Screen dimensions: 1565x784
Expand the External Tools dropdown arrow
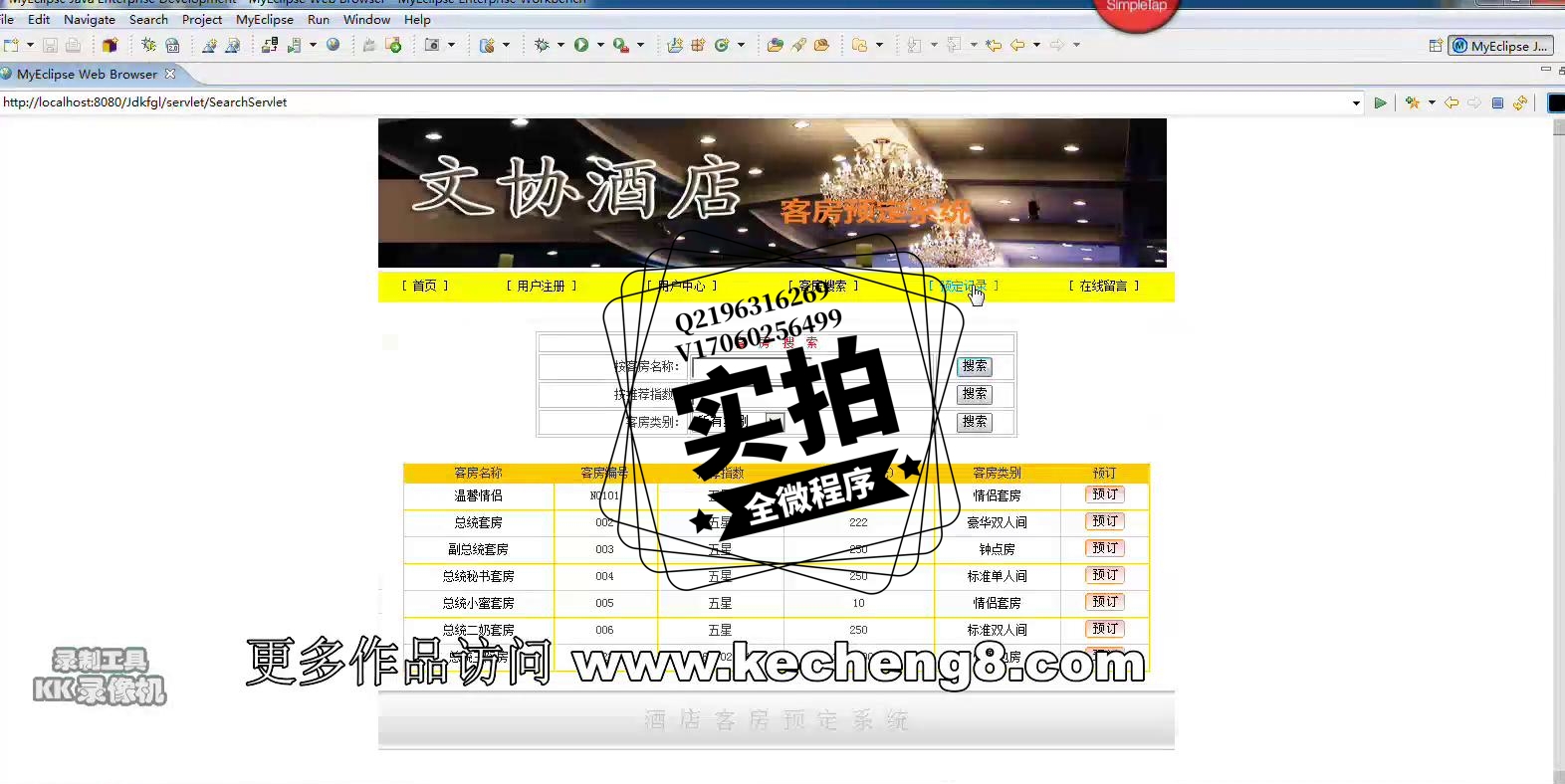[x=640, y=45]
